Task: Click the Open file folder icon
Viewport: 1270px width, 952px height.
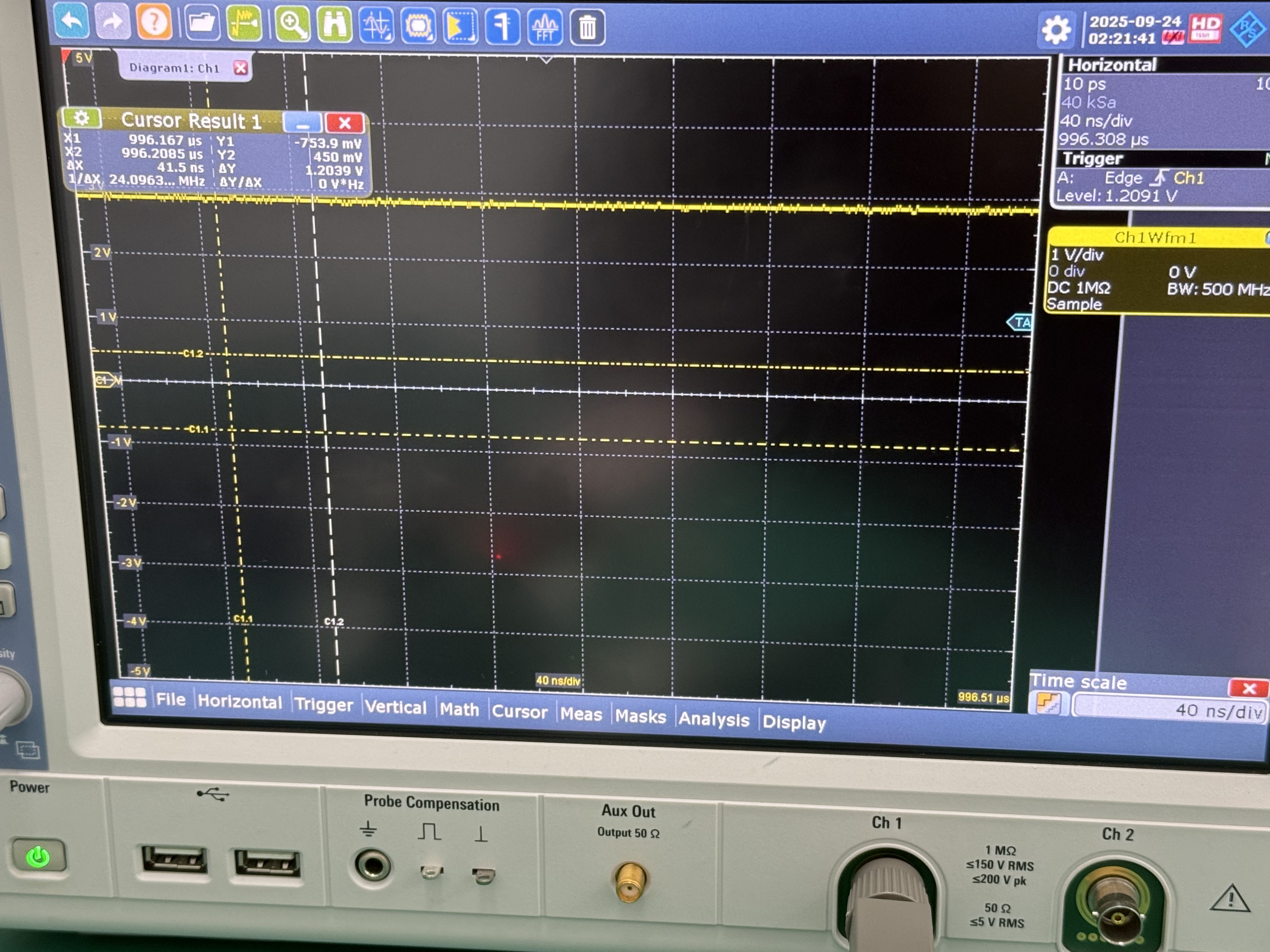Action: (201, 24)
